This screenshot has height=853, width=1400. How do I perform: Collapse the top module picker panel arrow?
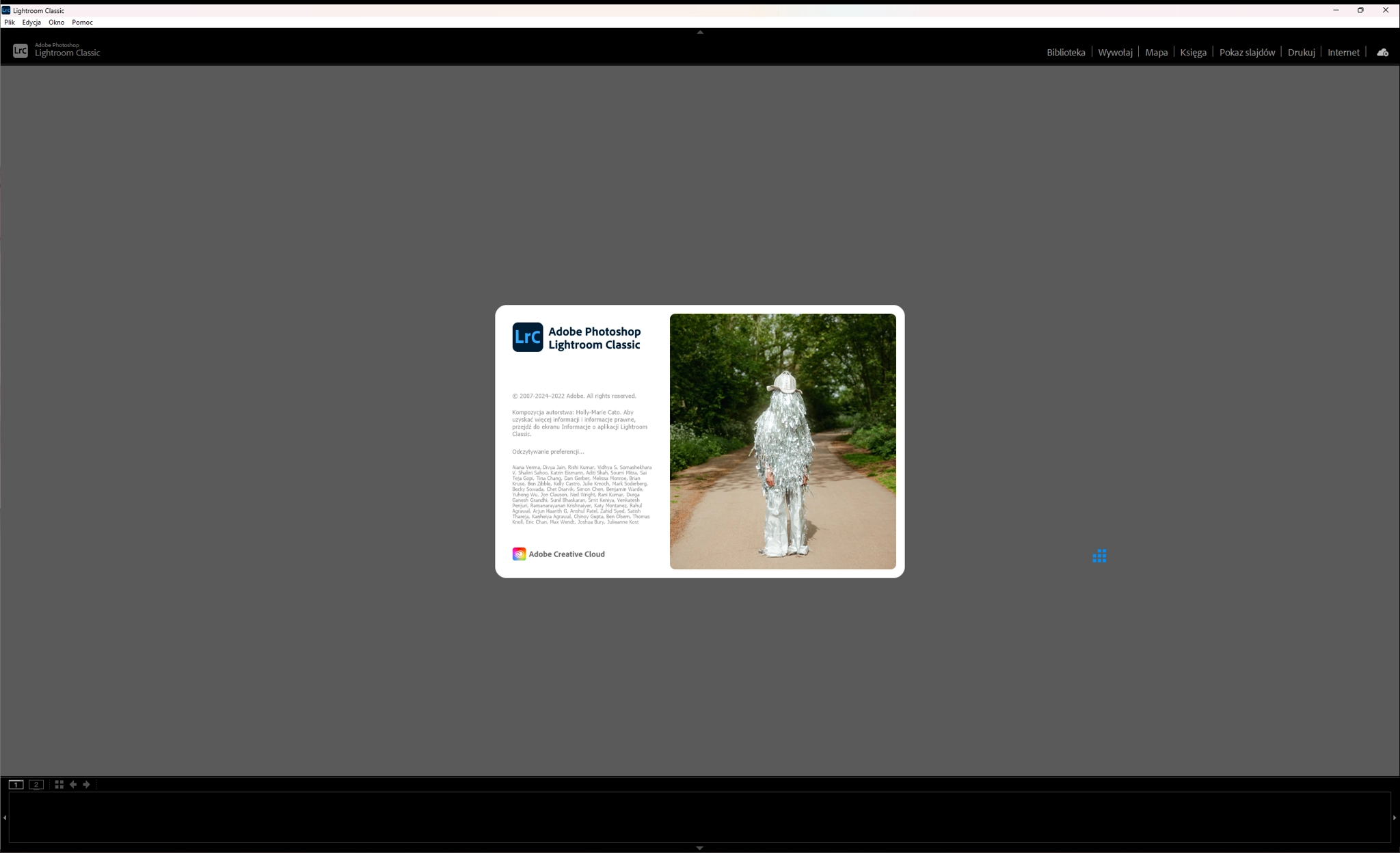700,32
